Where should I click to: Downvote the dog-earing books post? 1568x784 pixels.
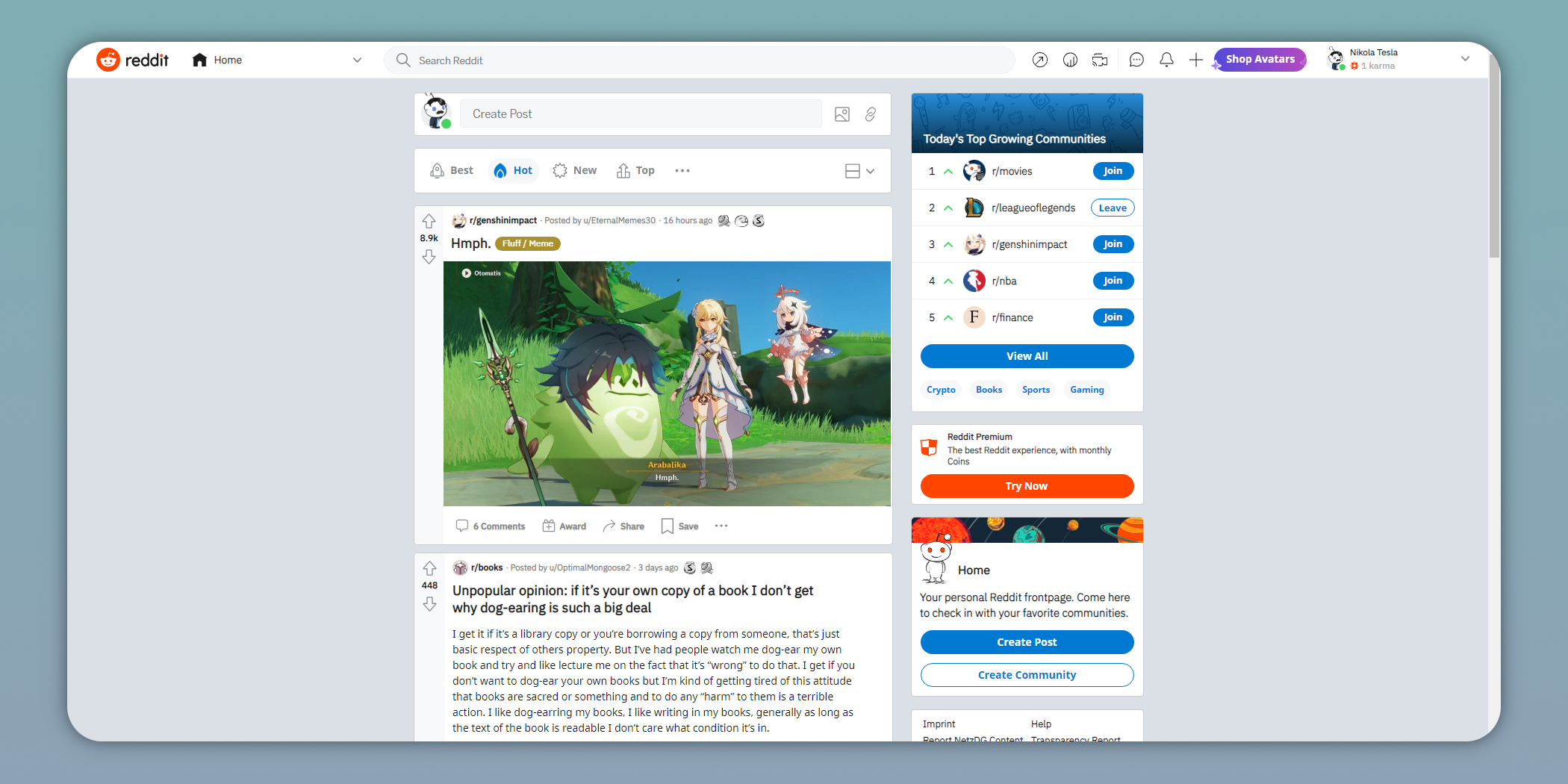point(429,603)
